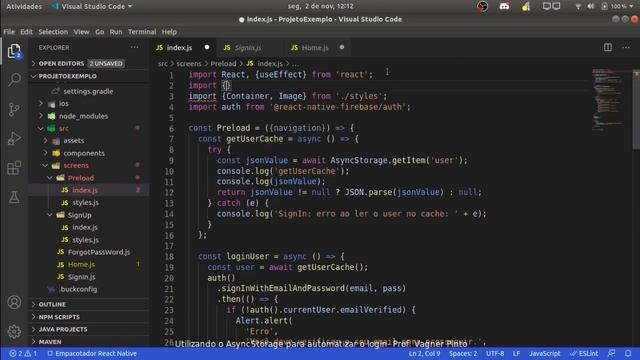The image size is (640, 360).
Task: Open the Extensions view
Action: (x=14, y=168)
